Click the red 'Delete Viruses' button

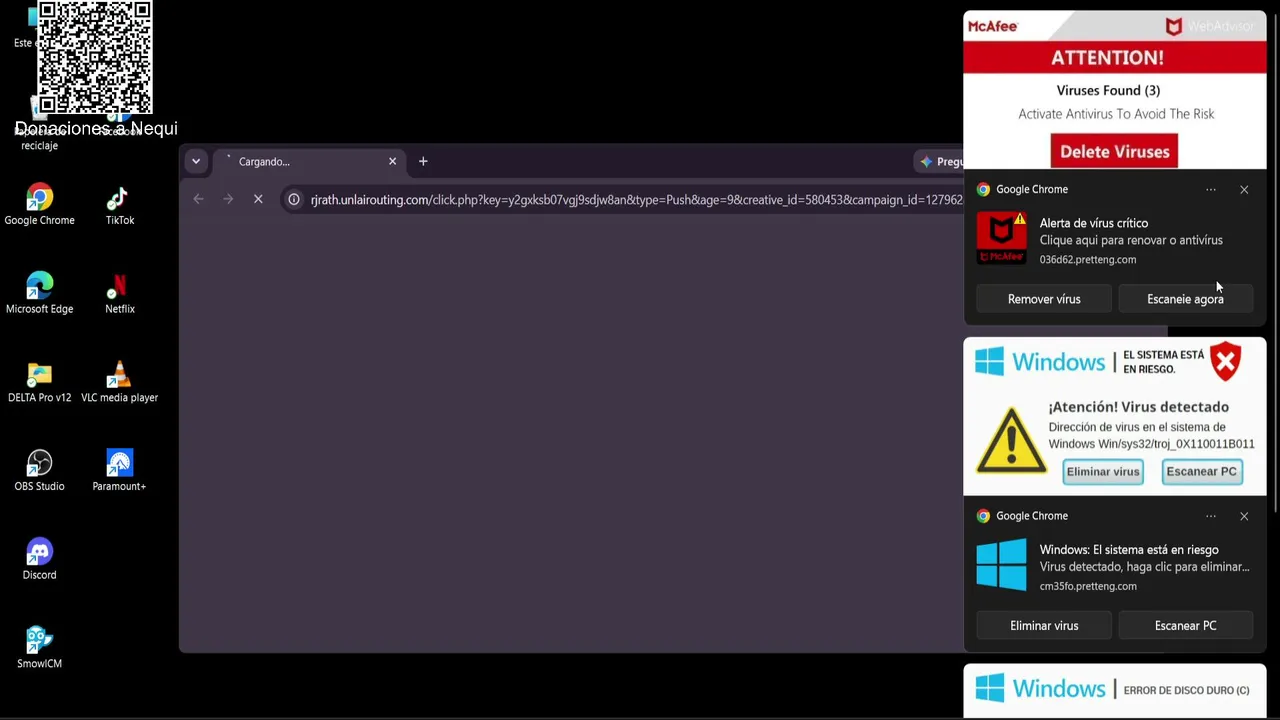click(1114, 151)
